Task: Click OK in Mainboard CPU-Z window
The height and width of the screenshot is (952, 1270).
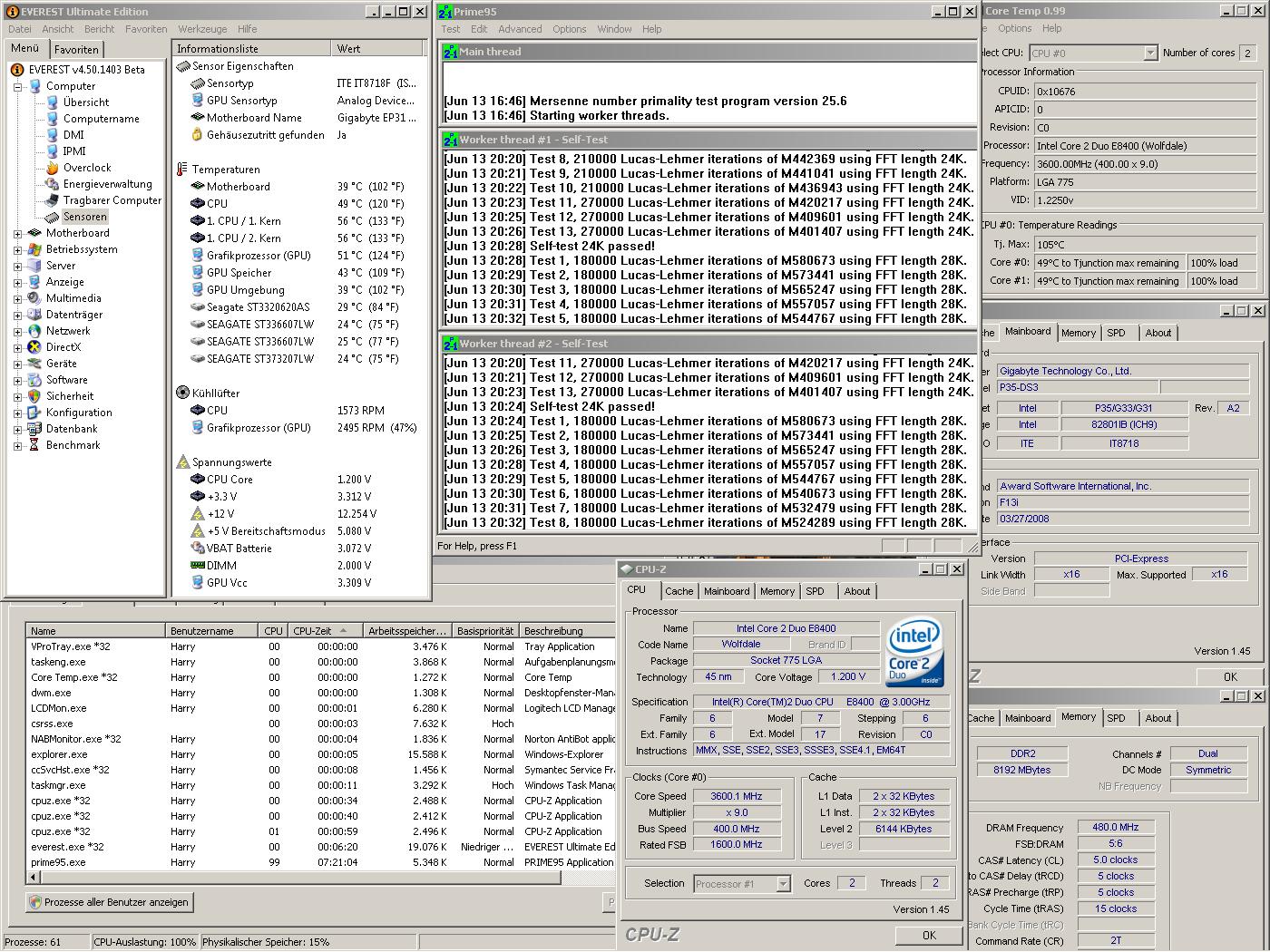Action: click(1229, 676)
